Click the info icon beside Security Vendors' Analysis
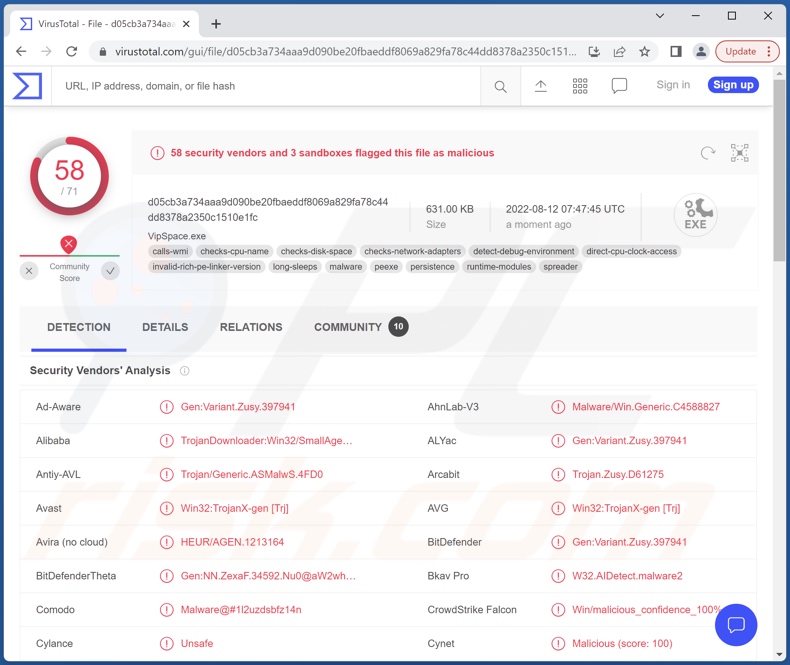 click(x=185, y=371)
